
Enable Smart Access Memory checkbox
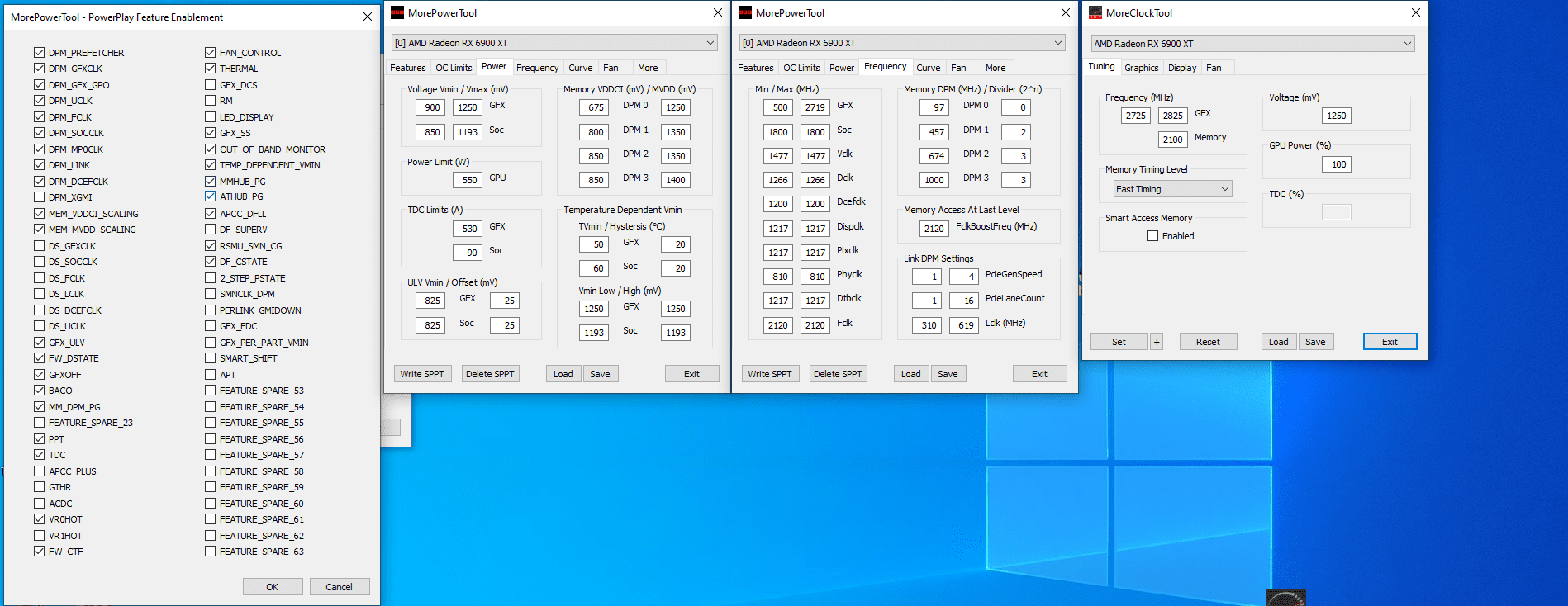click(x=1152, y=236)
